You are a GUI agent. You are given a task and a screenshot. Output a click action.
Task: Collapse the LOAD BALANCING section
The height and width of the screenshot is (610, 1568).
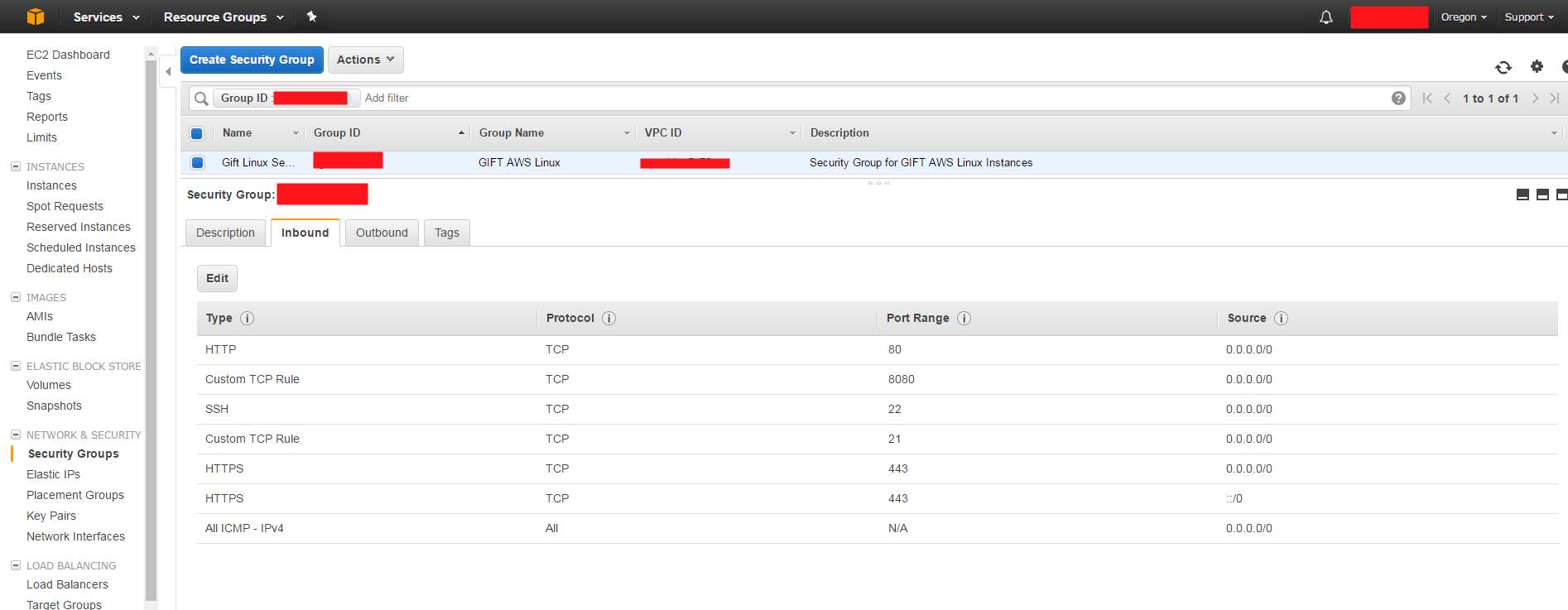click(x=16, y=565)
